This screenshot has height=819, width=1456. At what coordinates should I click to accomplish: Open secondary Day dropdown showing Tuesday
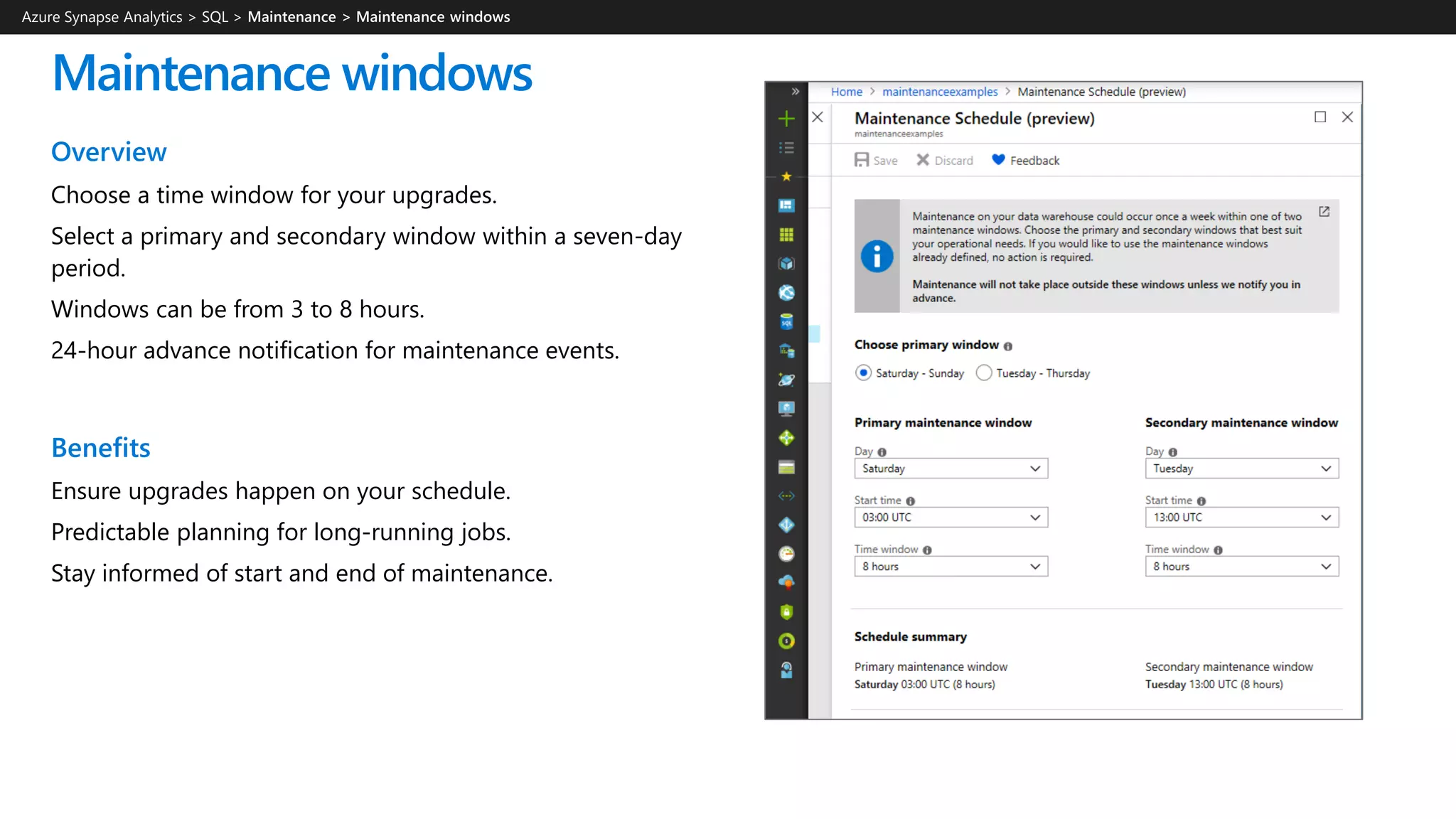coord(1241,469)
